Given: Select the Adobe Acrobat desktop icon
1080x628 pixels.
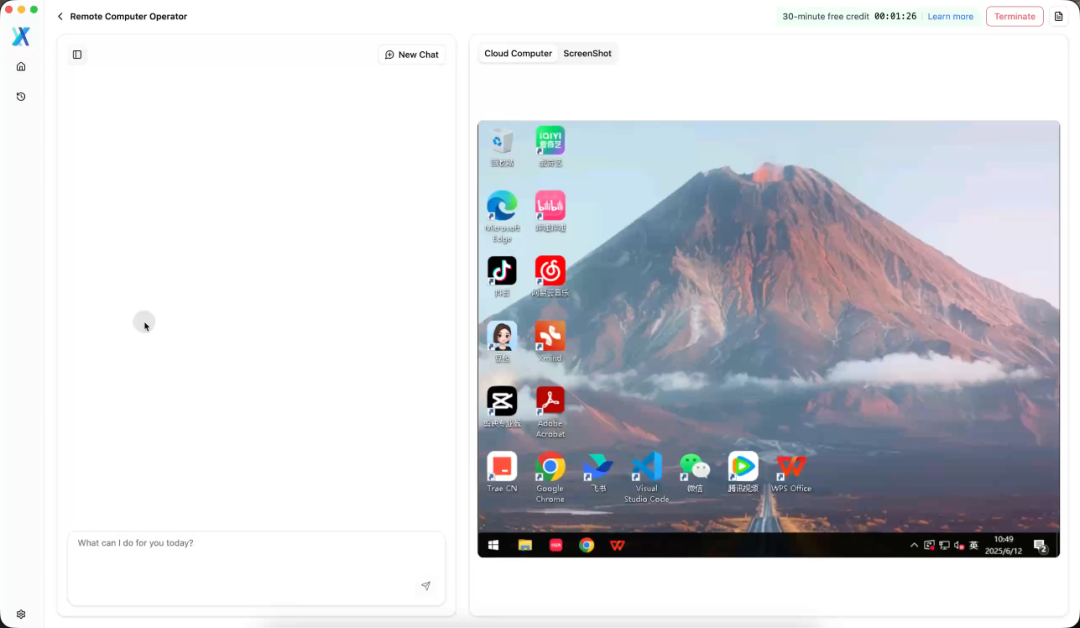Looking at the screenshot, I should 550,412.
